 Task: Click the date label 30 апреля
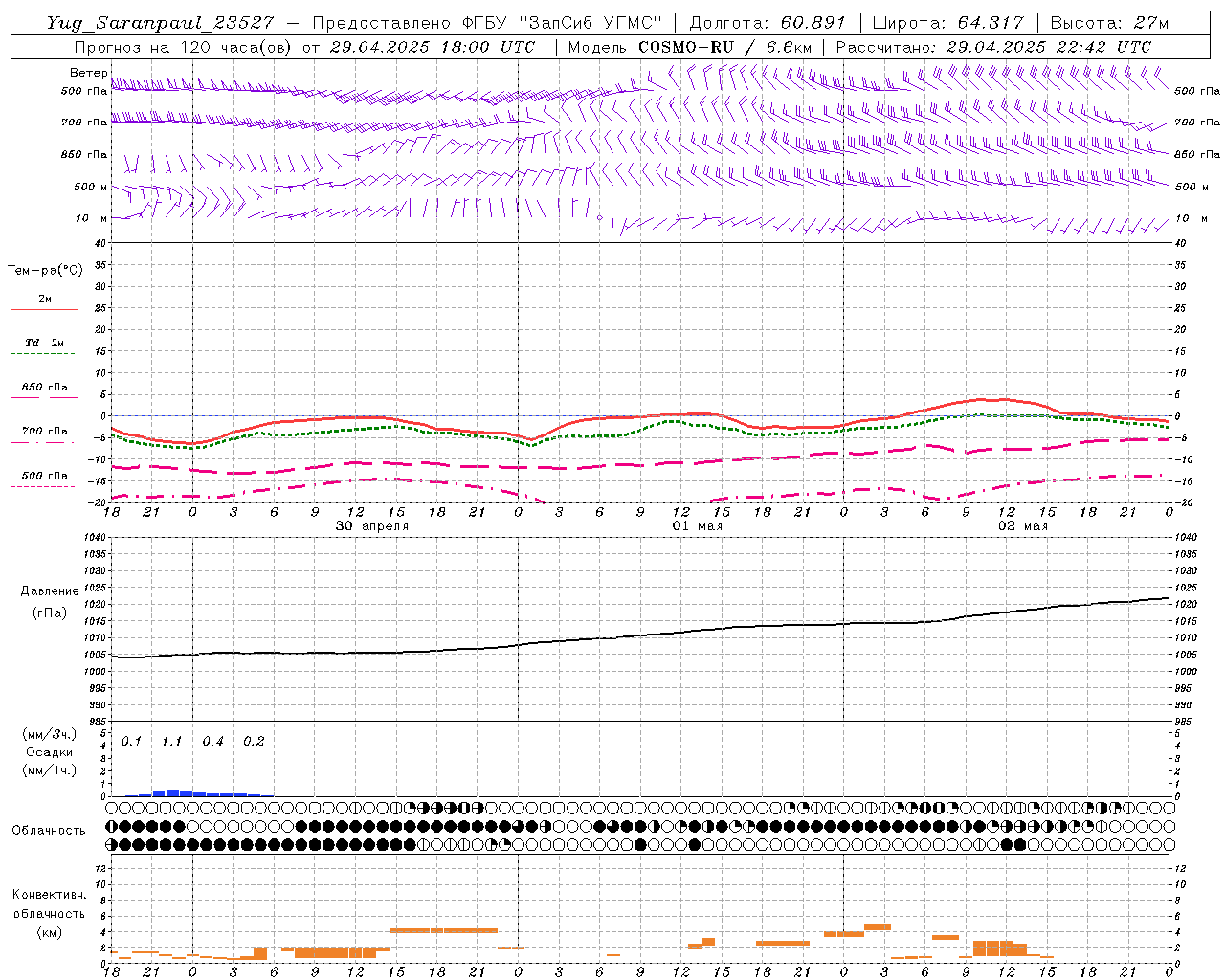pos(371,525)
